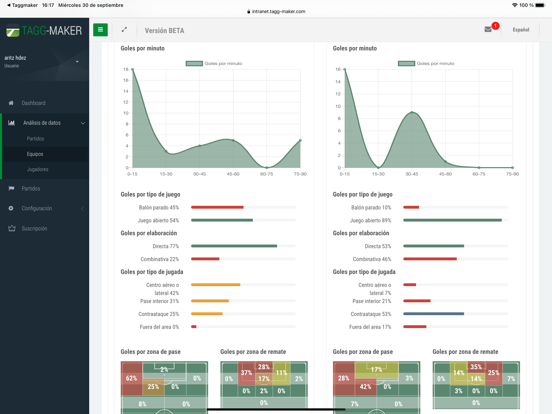This screenshot has width=552, height=414.
Task: Click the Tagg-Maker logo
Action: pyautogui.click(x=44, y=31)
